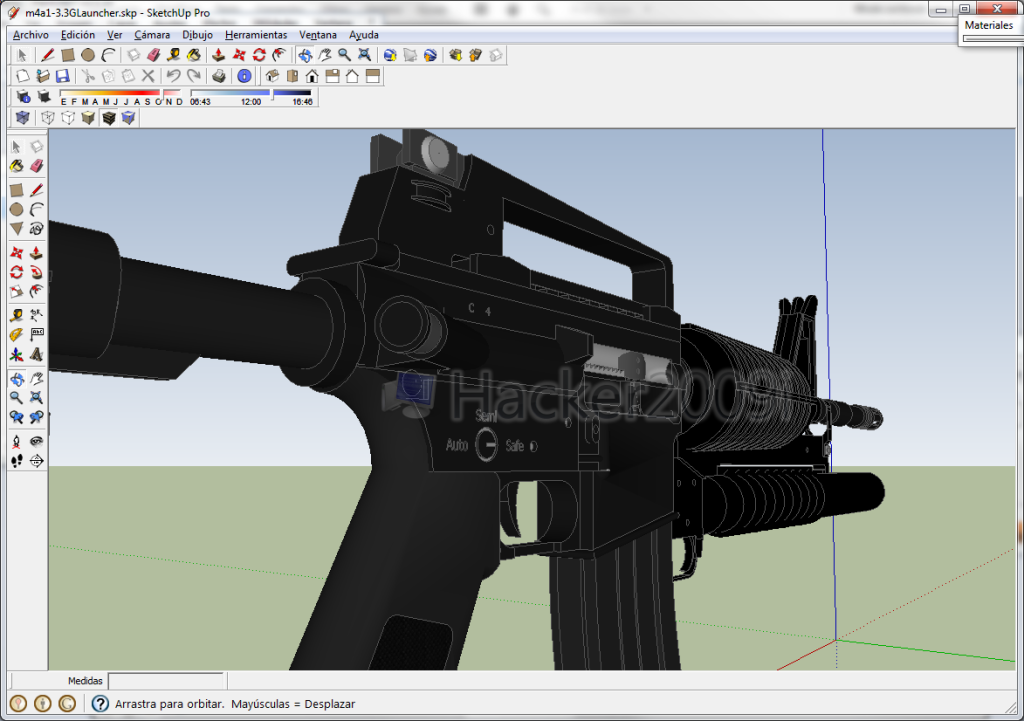Select the Pan hand tool in left palette

point(37,379)
